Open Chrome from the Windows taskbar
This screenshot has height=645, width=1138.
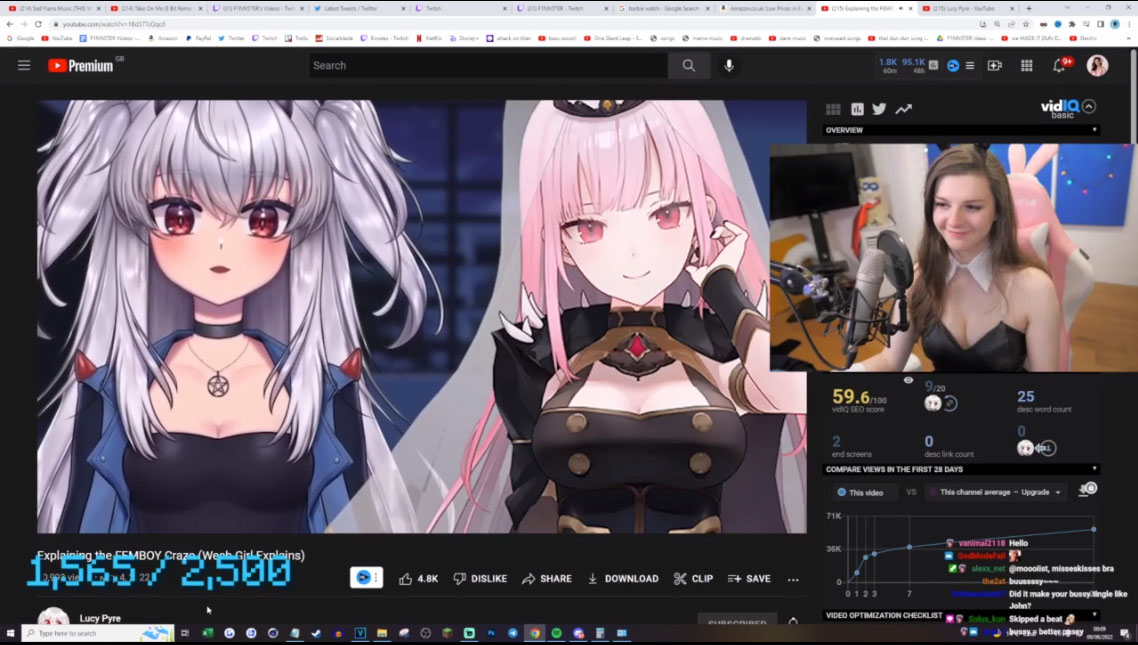(534, 633)
